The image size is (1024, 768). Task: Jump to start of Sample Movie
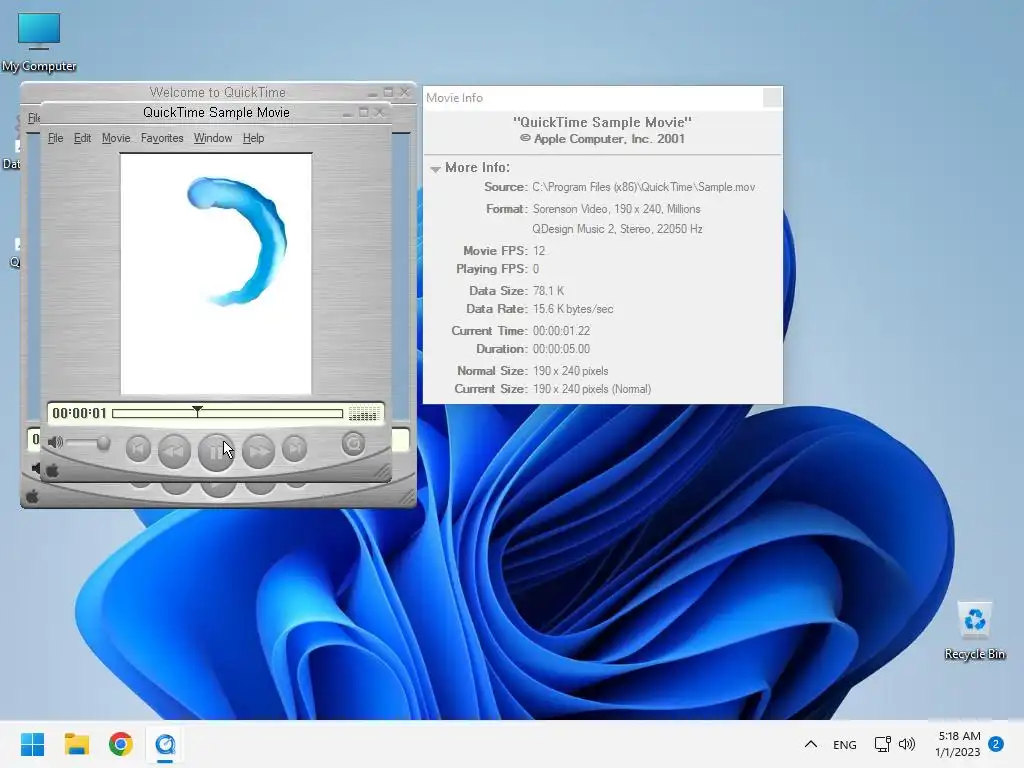(x=138, y=449)
